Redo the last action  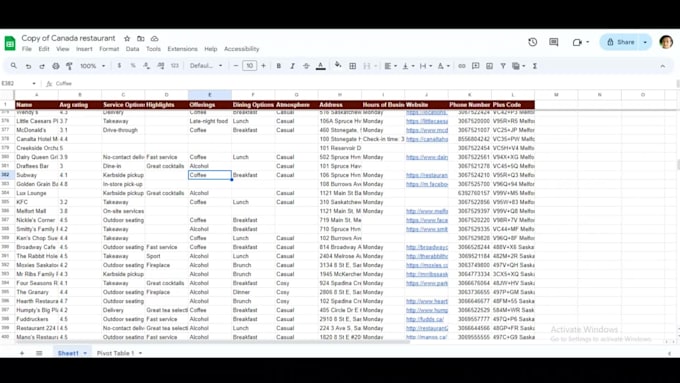pos(42,66)
